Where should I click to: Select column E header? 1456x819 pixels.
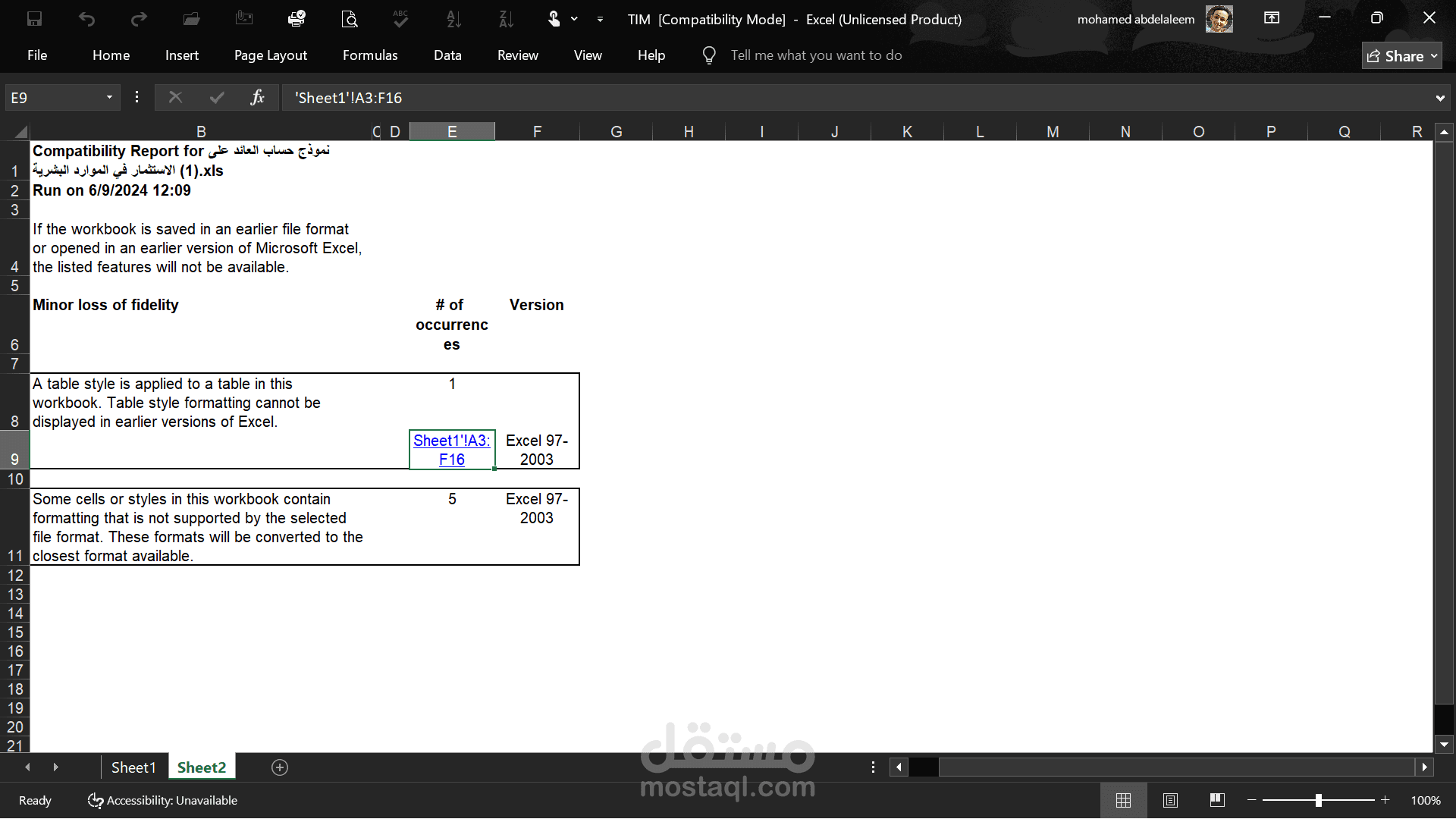click(x=452, y=132)
